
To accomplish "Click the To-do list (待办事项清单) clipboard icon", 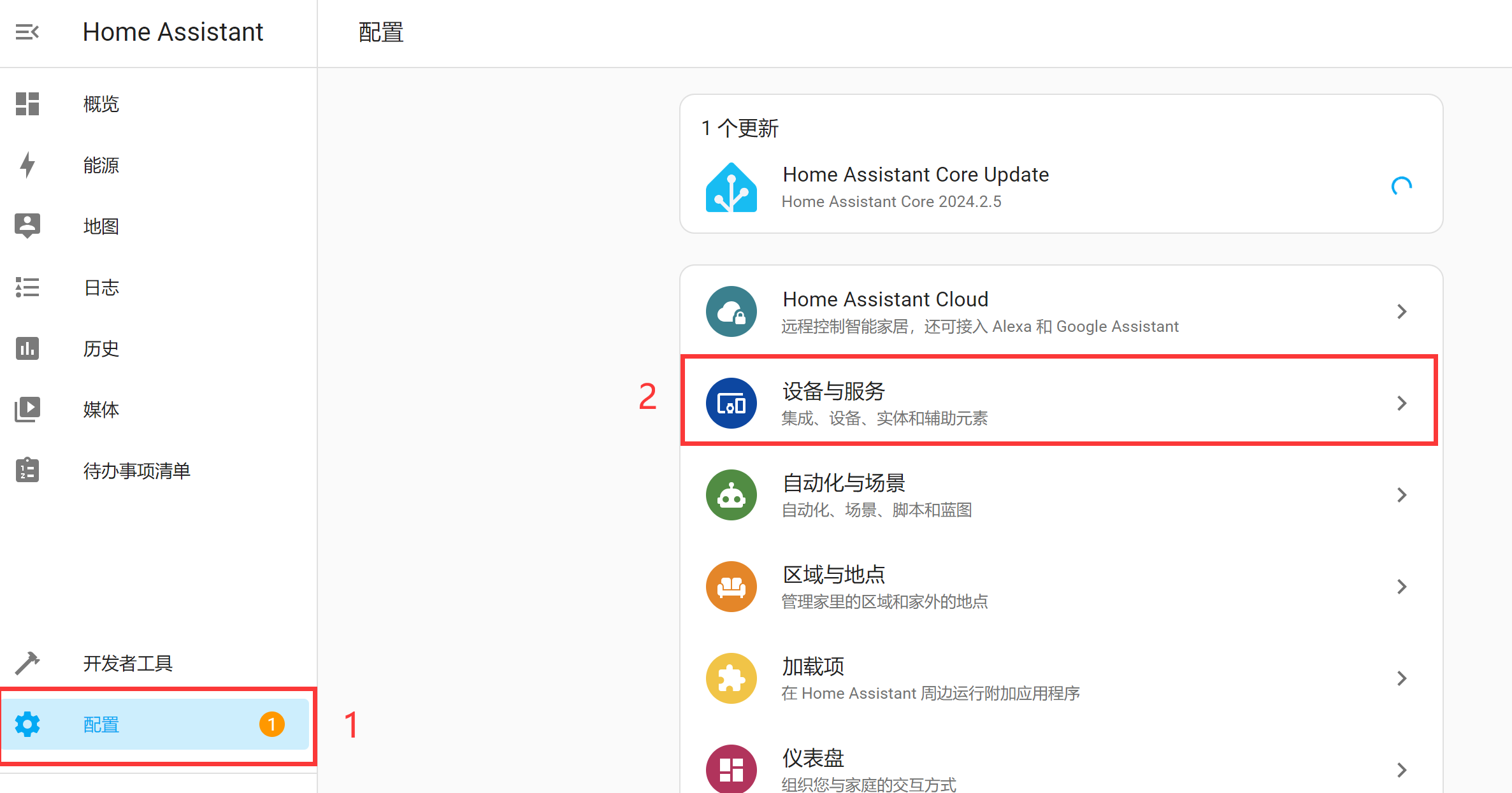I will pyautogui.click(x=27, y=470).
